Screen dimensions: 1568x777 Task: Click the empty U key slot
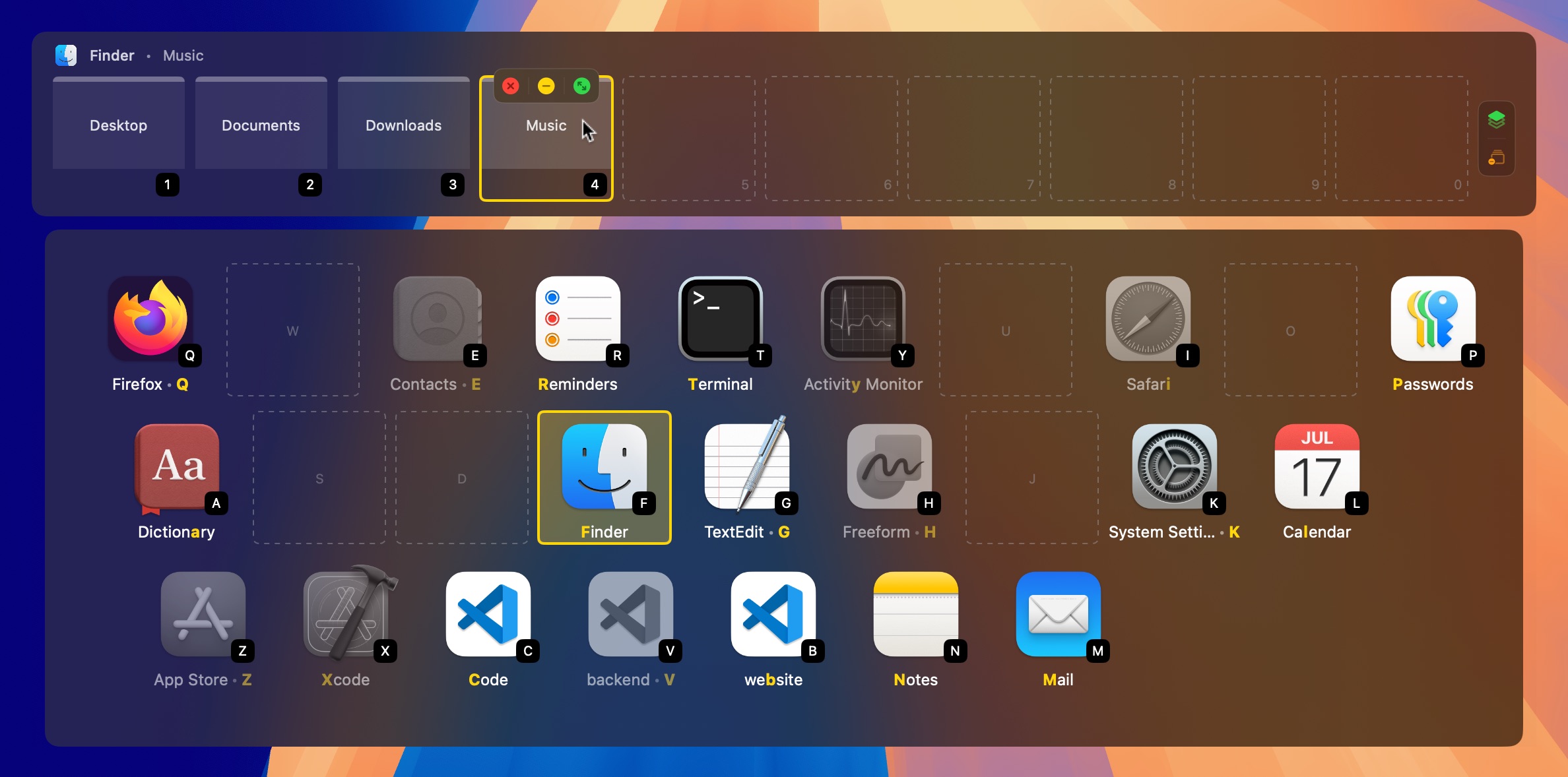pyautogui.click(x=1006, y=330)
